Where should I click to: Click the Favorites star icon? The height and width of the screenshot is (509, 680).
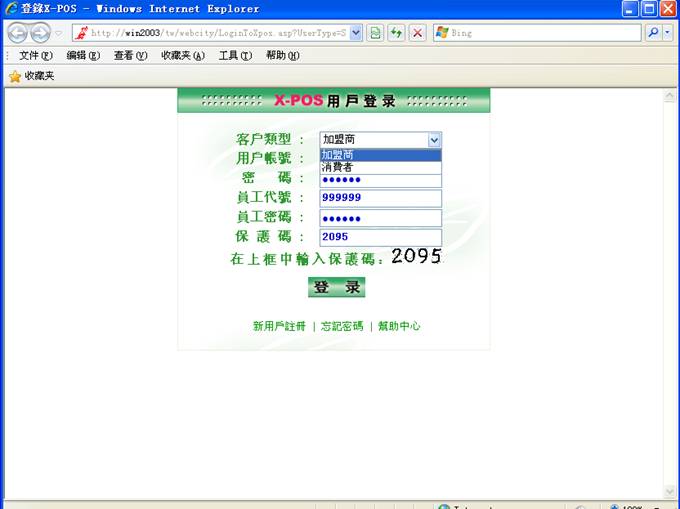coord(14,76)
